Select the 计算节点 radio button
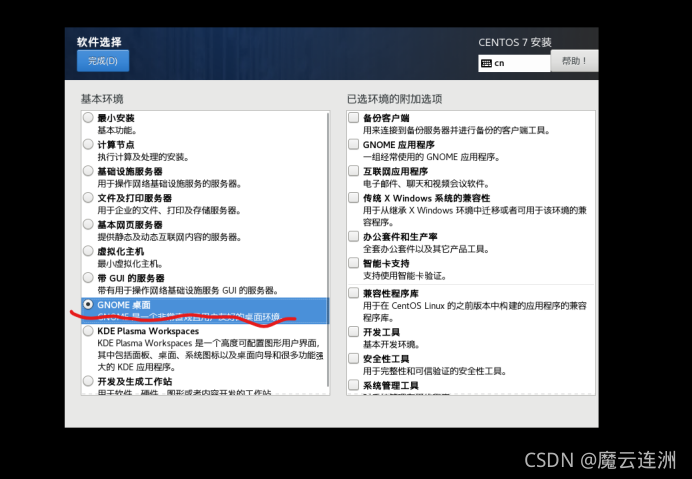 coord(88,144)
